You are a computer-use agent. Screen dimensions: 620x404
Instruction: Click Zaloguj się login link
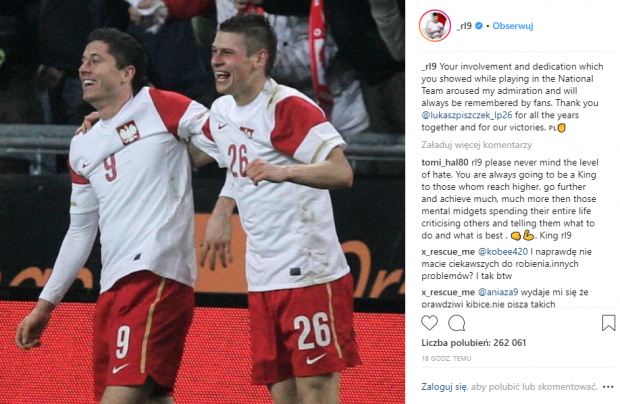click(x=444, y=387)
